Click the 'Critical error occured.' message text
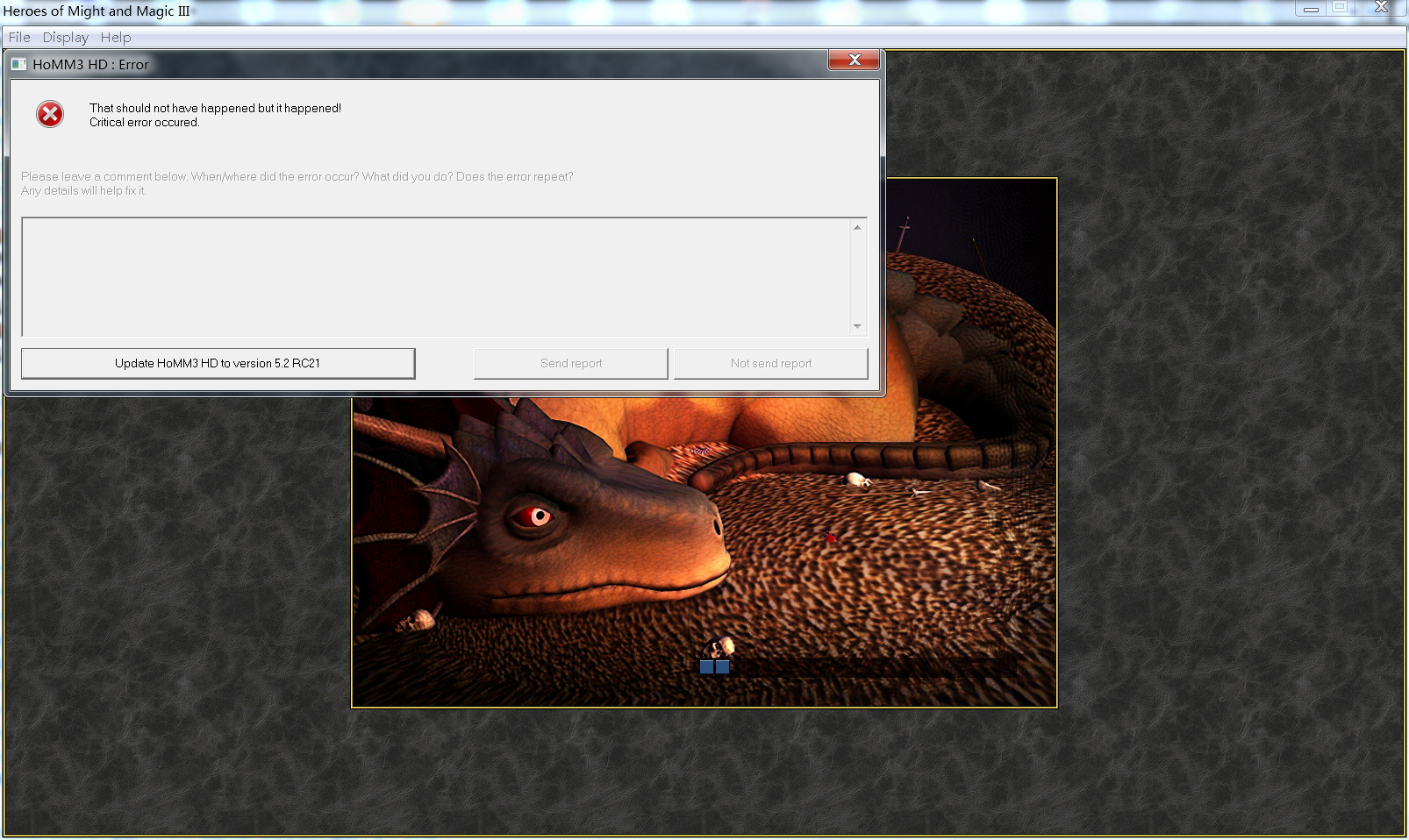The height and width of the screenshot is (840, 1409). 145,123
